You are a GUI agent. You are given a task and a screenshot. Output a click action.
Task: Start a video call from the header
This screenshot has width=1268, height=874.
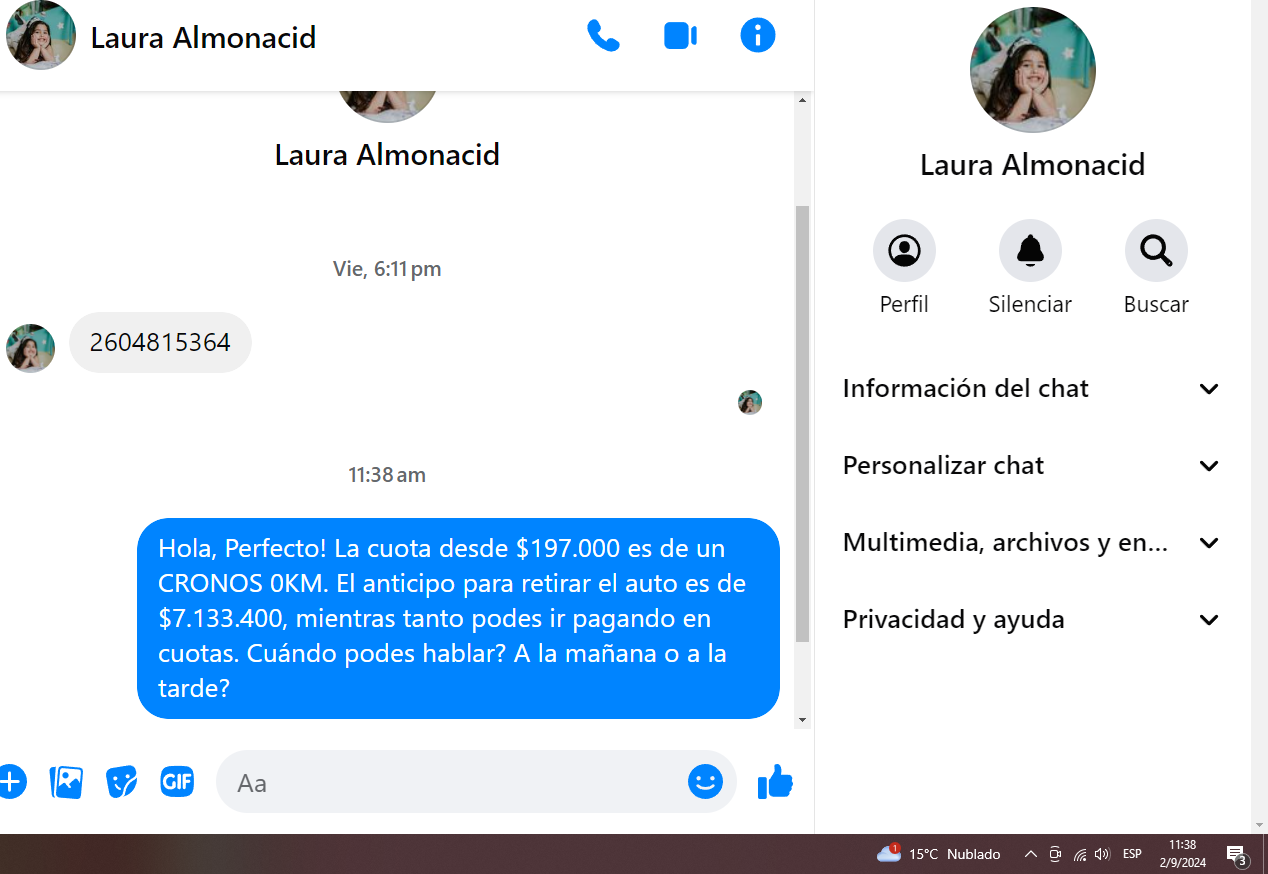coord(680,37)
